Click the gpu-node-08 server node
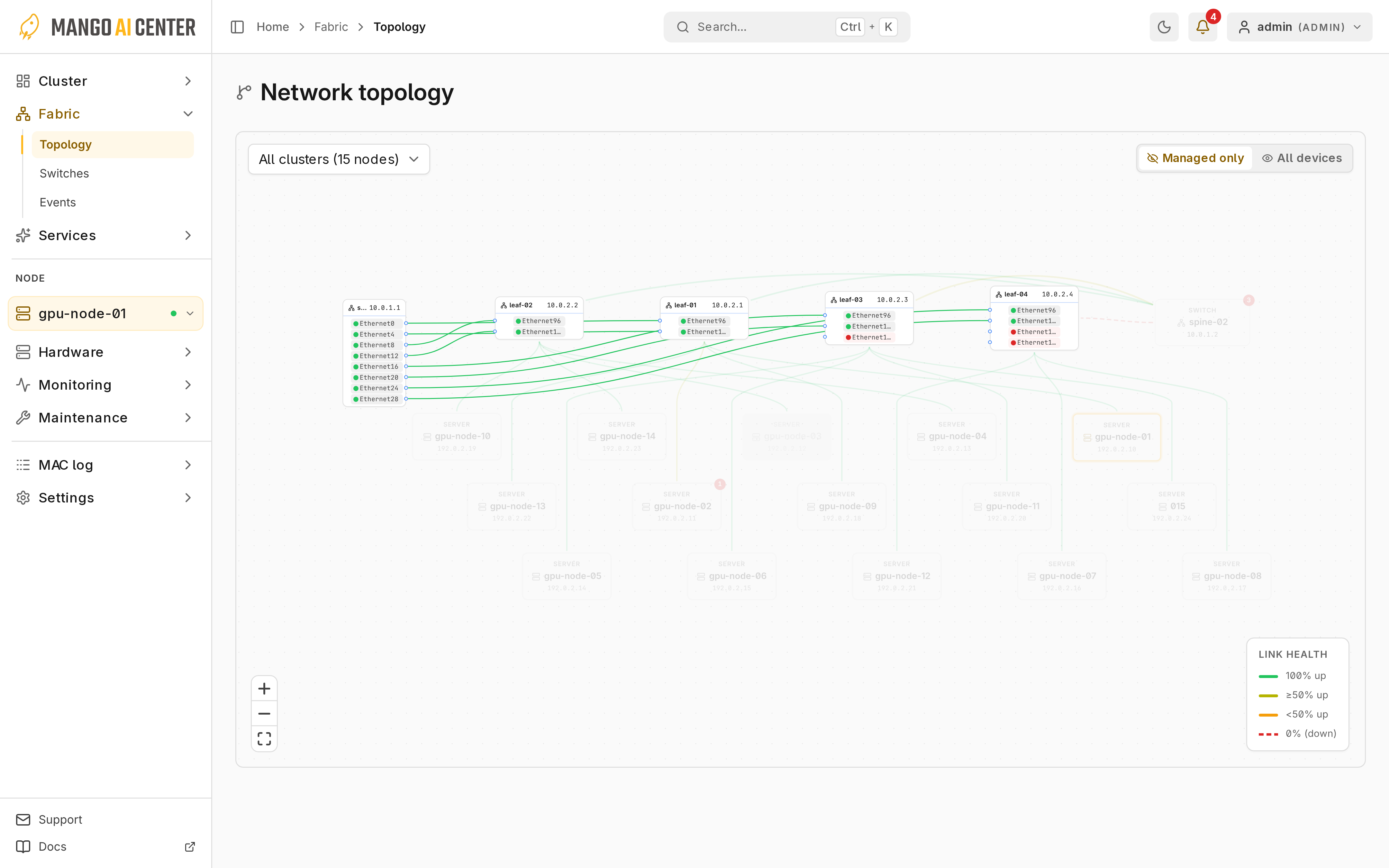This screenshot has height=868, width=1389. (x=1227, y=576)
